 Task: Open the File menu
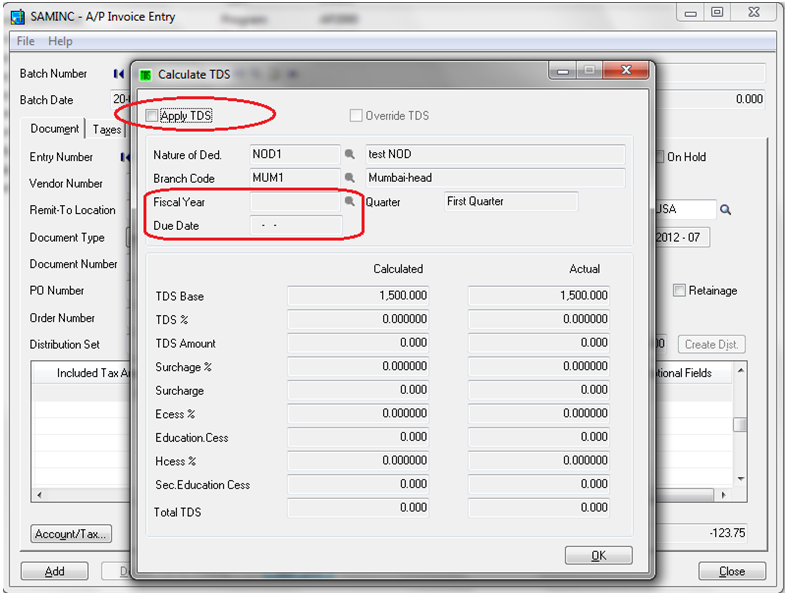(x=26, y=41)
